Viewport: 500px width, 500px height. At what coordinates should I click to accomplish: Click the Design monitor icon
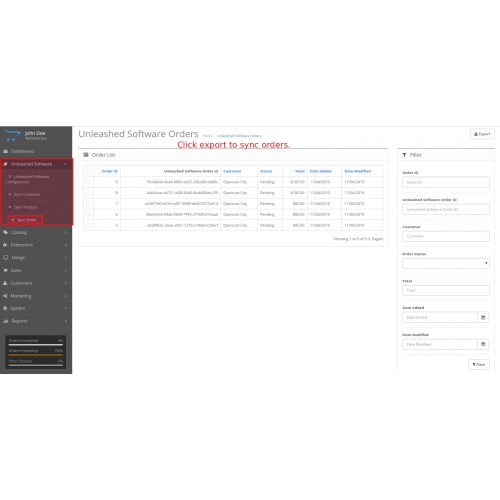[5, 258]
